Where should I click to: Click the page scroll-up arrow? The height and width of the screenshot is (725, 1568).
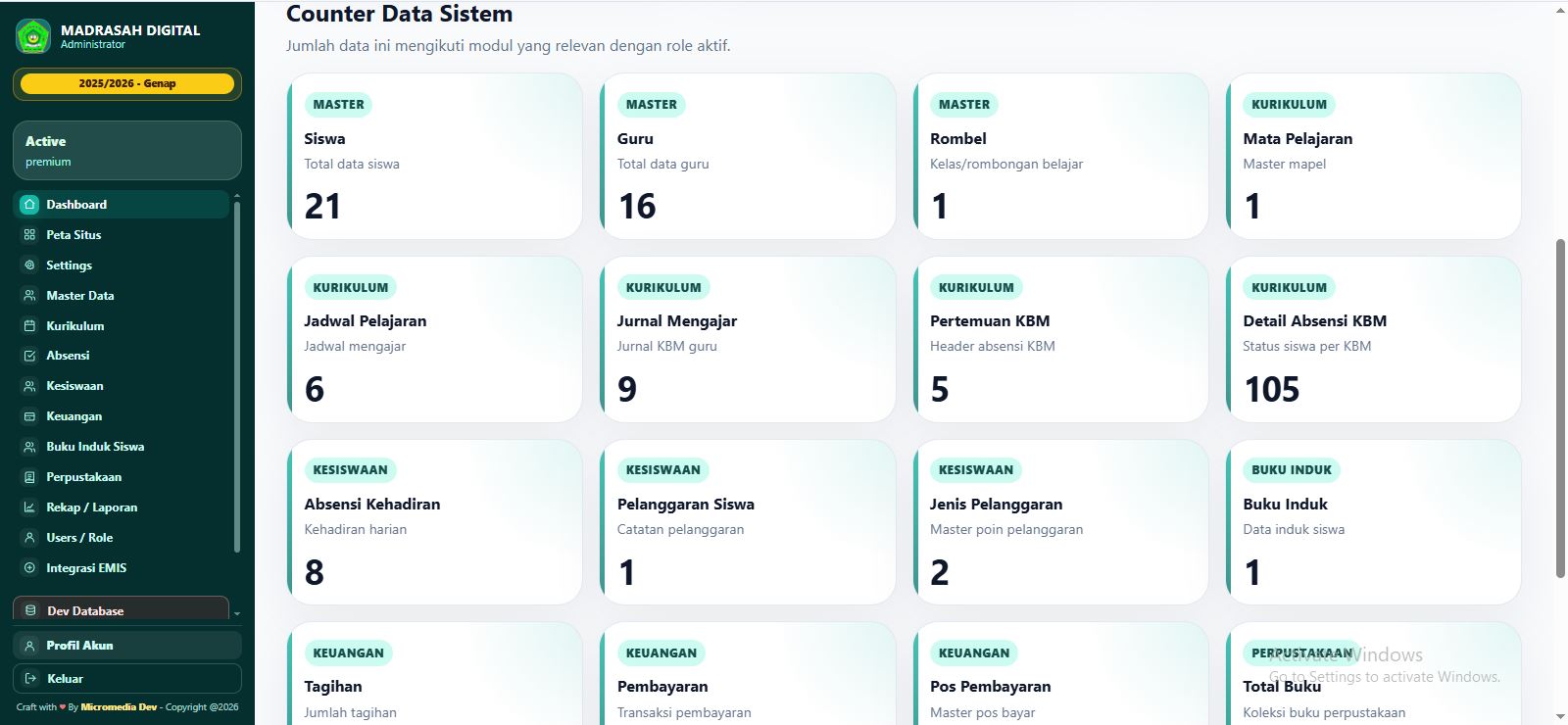pos(1560,10)
